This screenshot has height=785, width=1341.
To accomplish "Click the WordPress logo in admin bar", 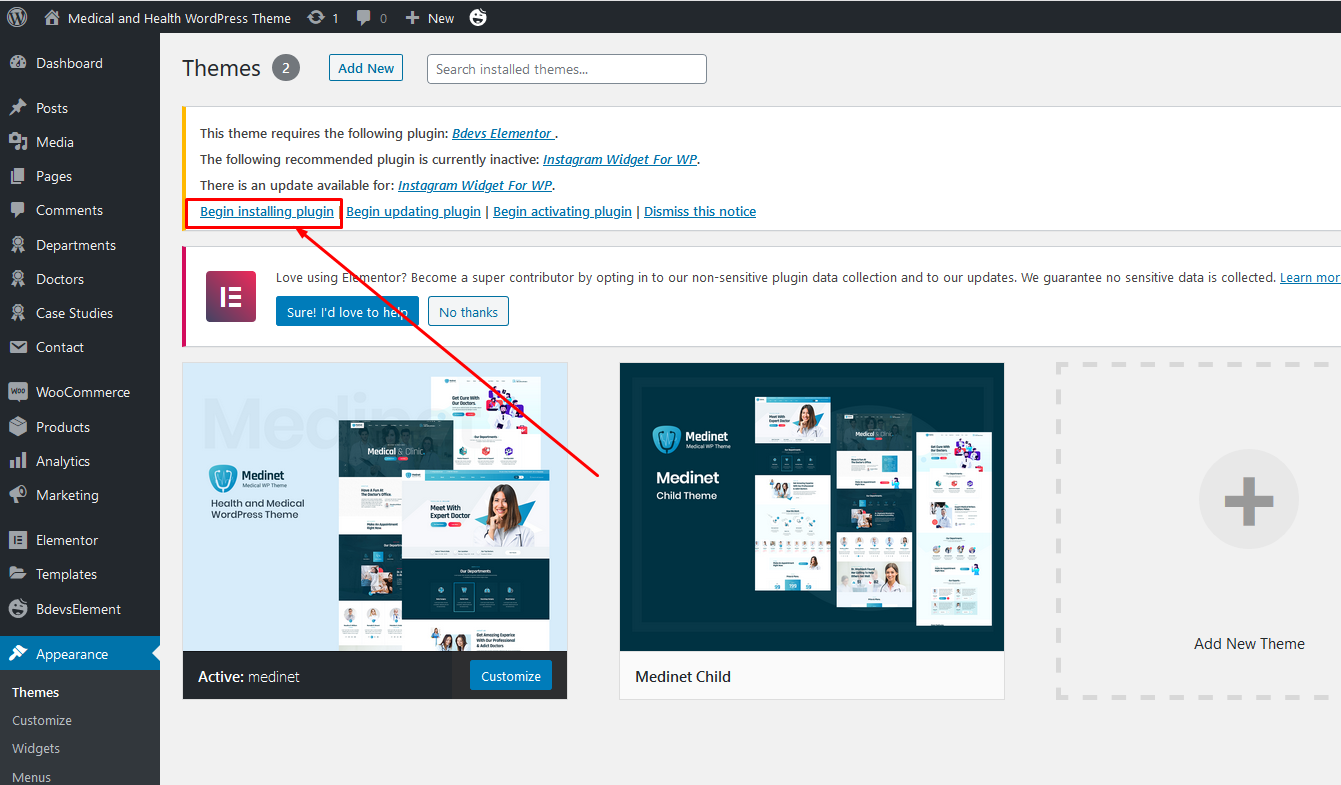I will [x=17, y=17].
